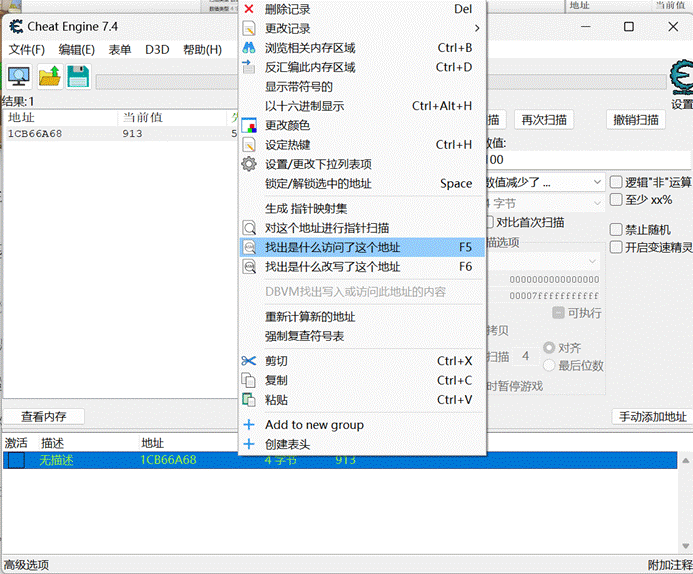Viewport: 693px width, 574px height.
Task: Toggle the 对比首次扫描 checkbox
Action: click(x=490, y=222)
